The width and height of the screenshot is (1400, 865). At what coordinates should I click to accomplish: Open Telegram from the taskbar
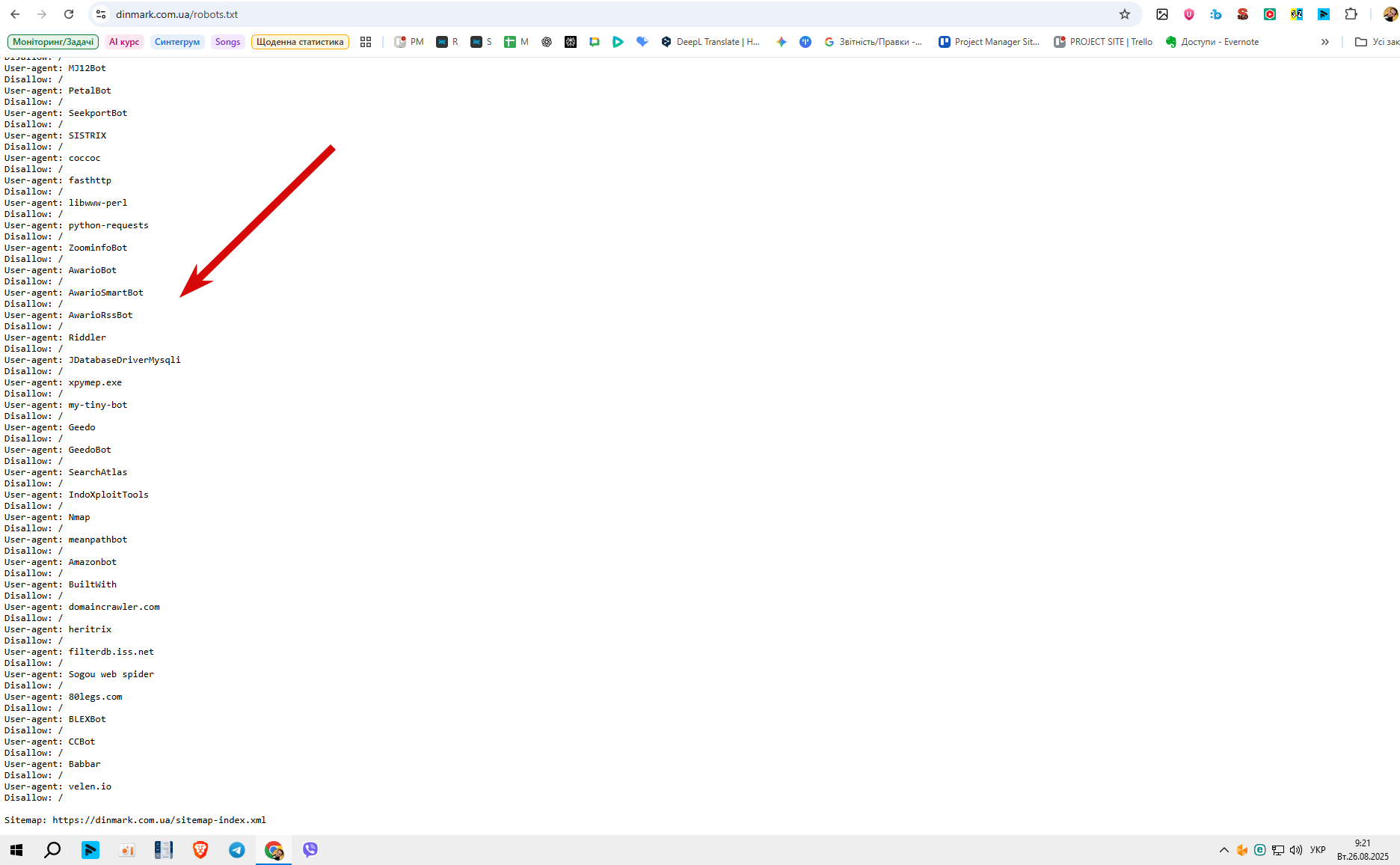click(x=237, y=850)
